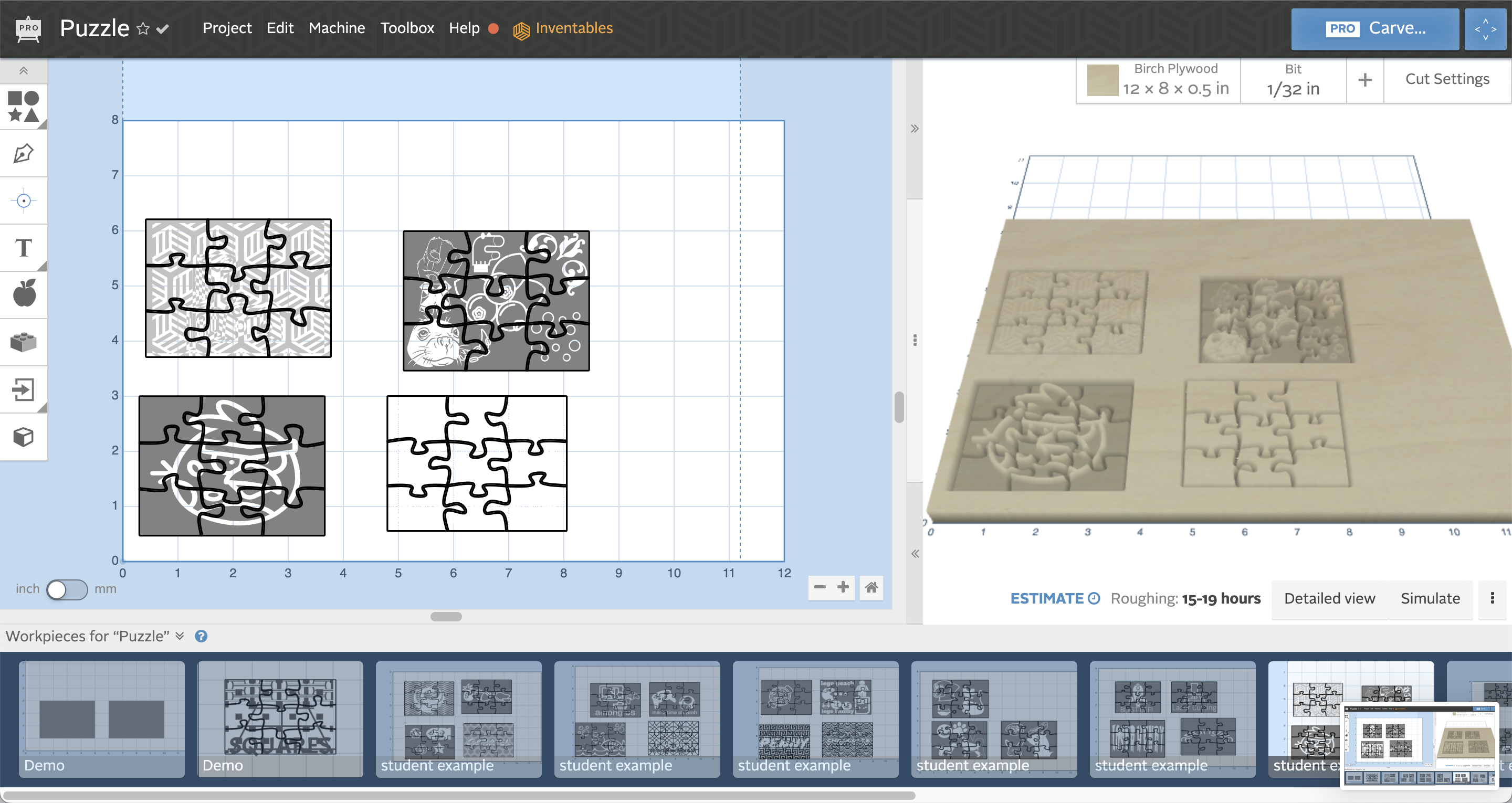
Task: Click the Import file icon
Action: 24,390
